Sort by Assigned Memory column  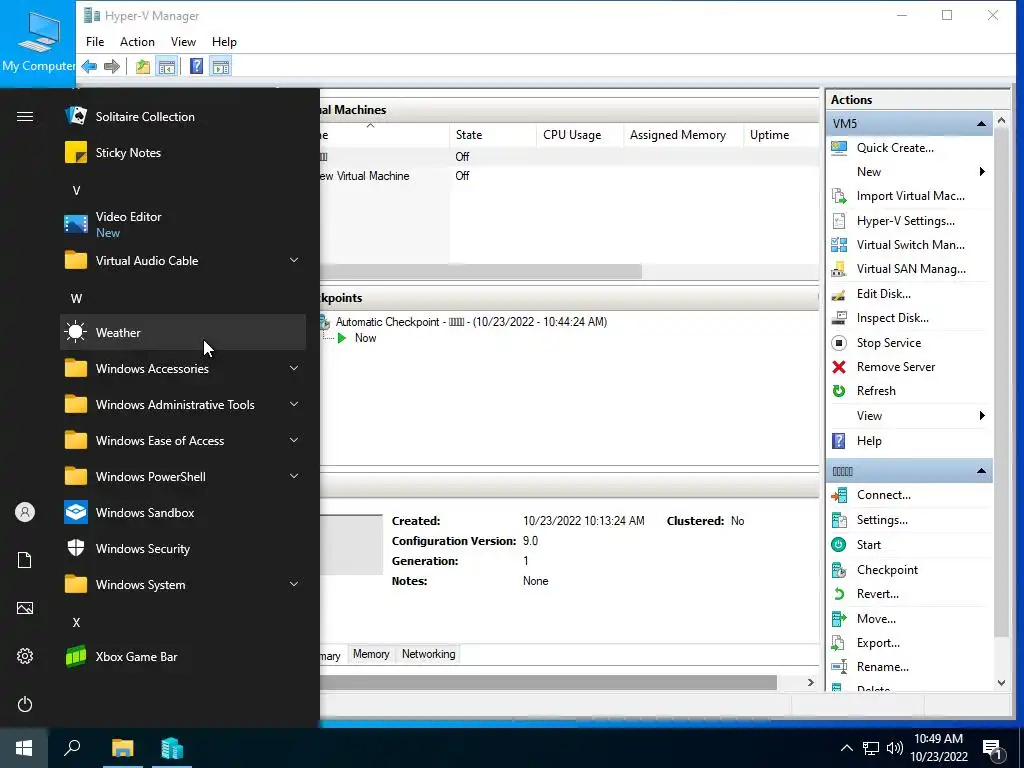pyautogui.click(x=683, y=135)
